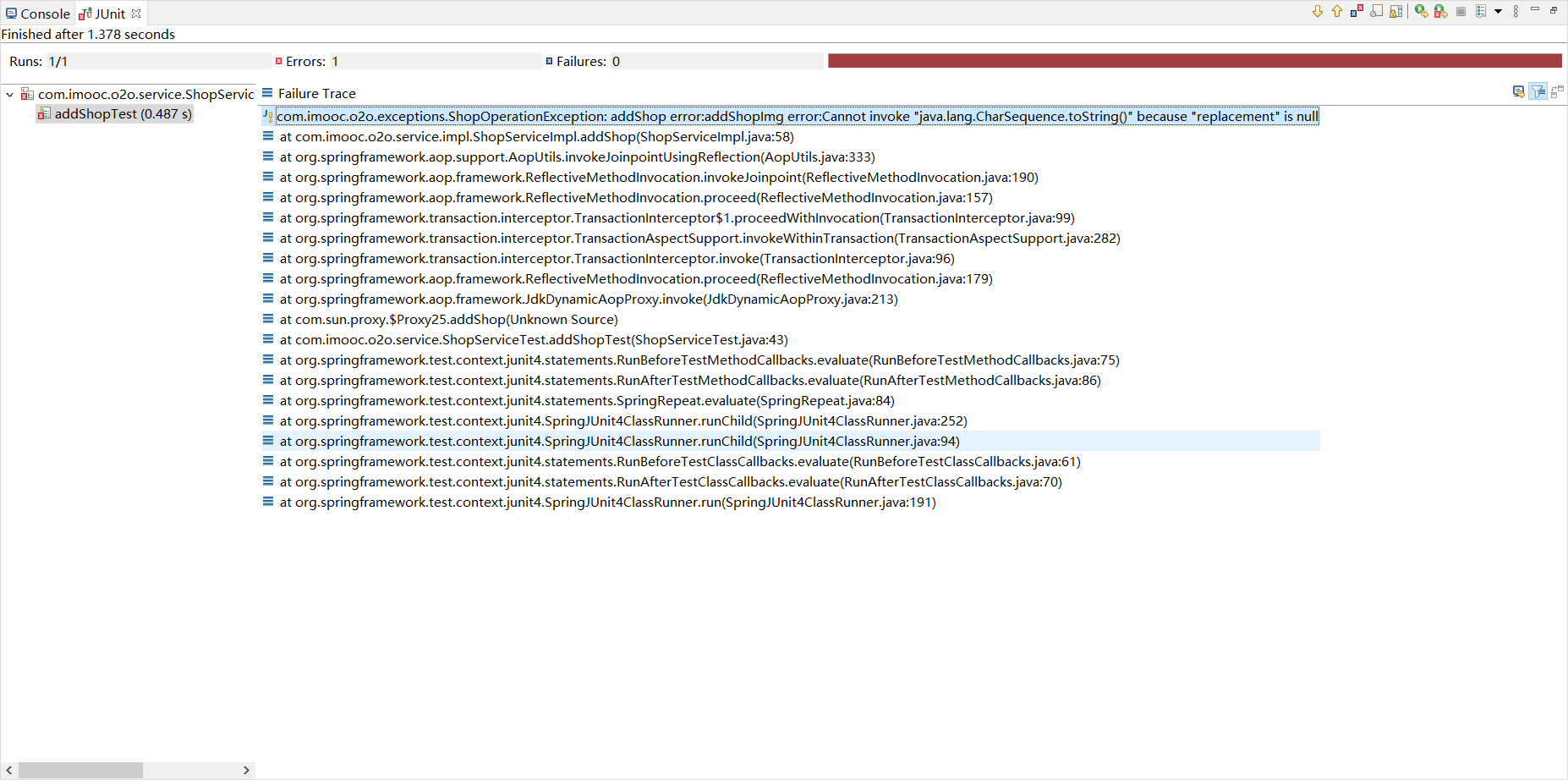Image resolution: width=1568 pixels, height=780 pixels.
Task: Click stack frame icon beside ShopServiceImpl.addShop
Action: pos(268,135)
